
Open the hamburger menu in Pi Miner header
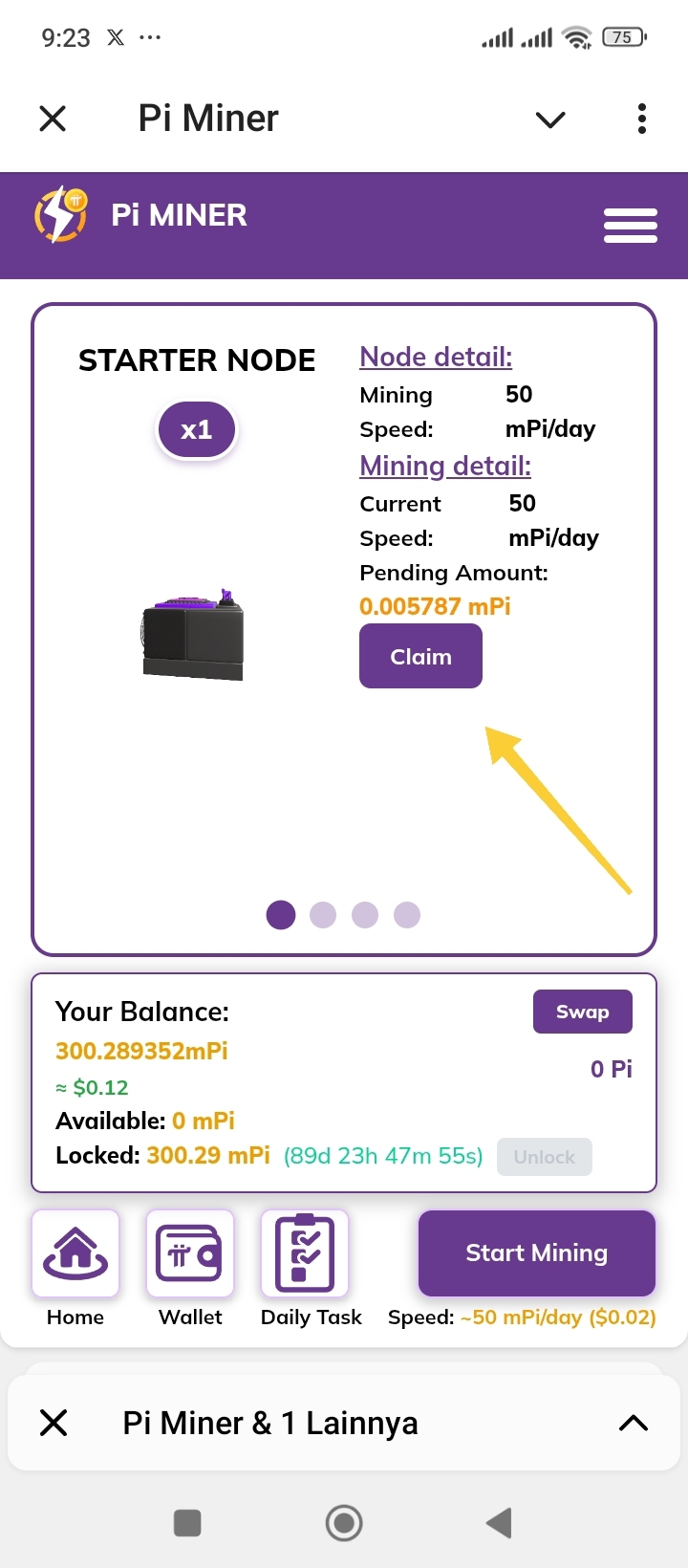click(x=631, y=226)
